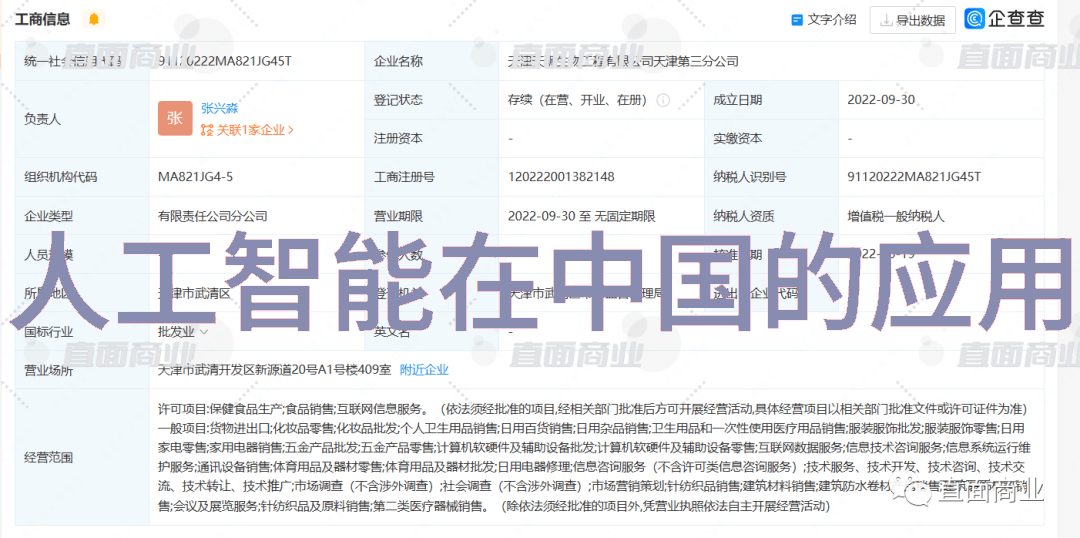Expand the arrow after 关联1家企业
Screen dimensions: 1080x538
coord(291,130)
